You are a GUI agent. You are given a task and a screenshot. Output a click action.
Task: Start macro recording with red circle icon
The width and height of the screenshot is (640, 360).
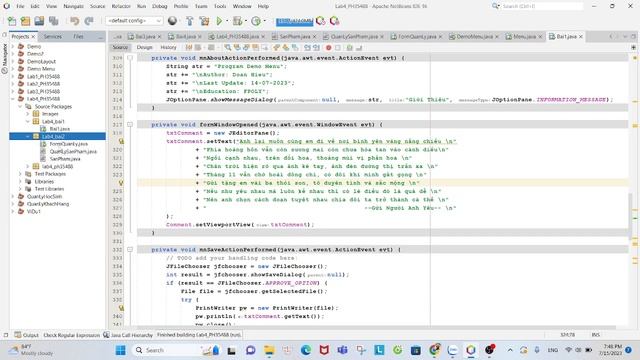coord(328,48)
